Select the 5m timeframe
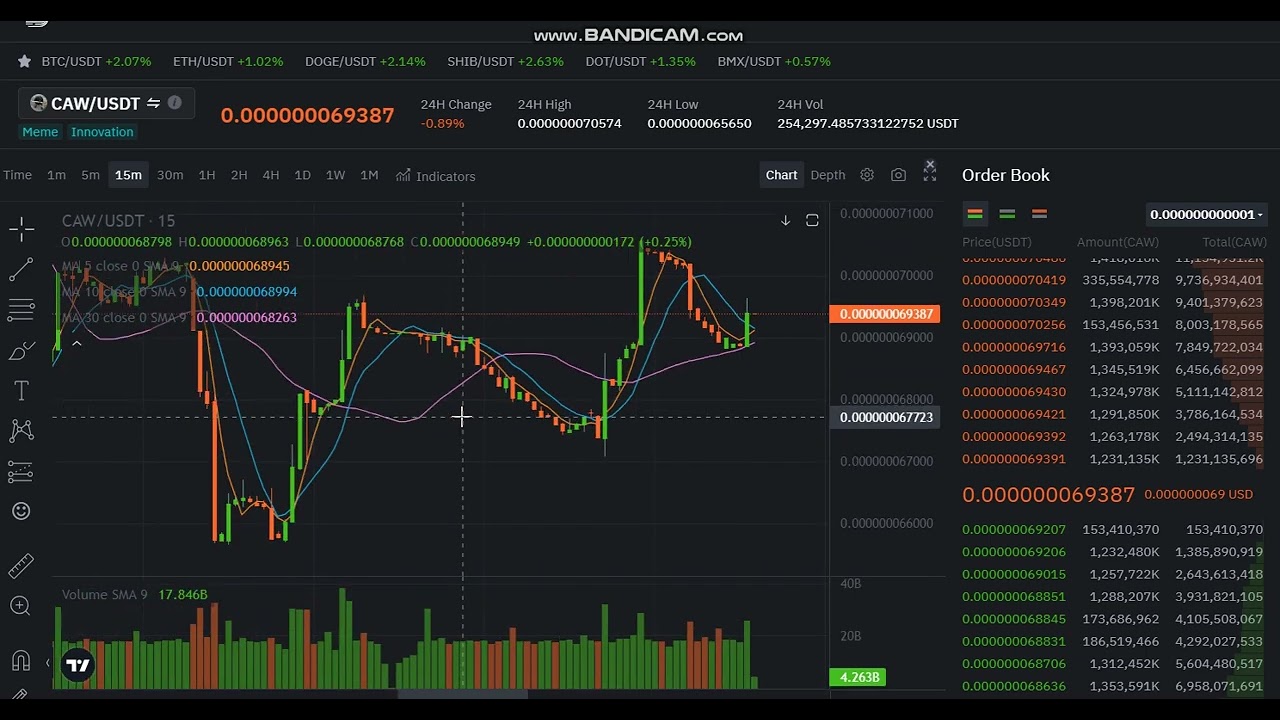The image size is (1280, 720). (x=90, y=175)
